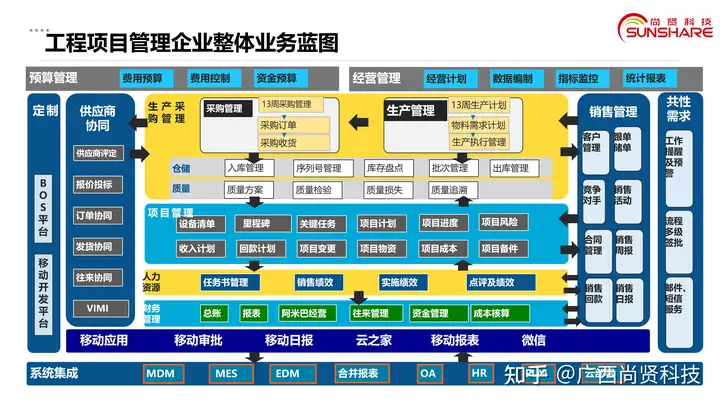Screen dimensions: 720x405
Task: Select 微信 in the mobile bar
Action: coord(534,340)
